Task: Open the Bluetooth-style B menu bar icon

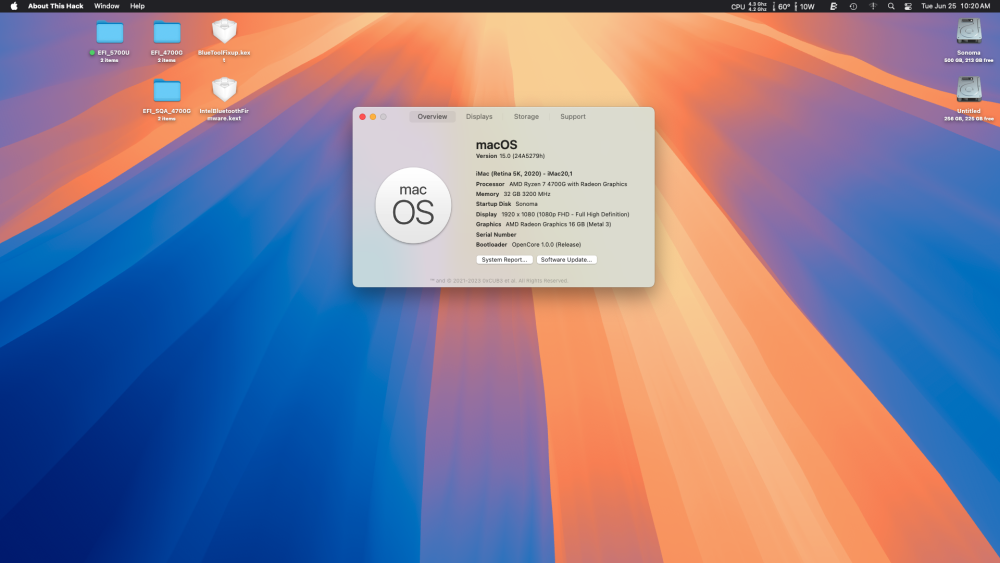Action: pyautogui.click(x=833, y=6)
